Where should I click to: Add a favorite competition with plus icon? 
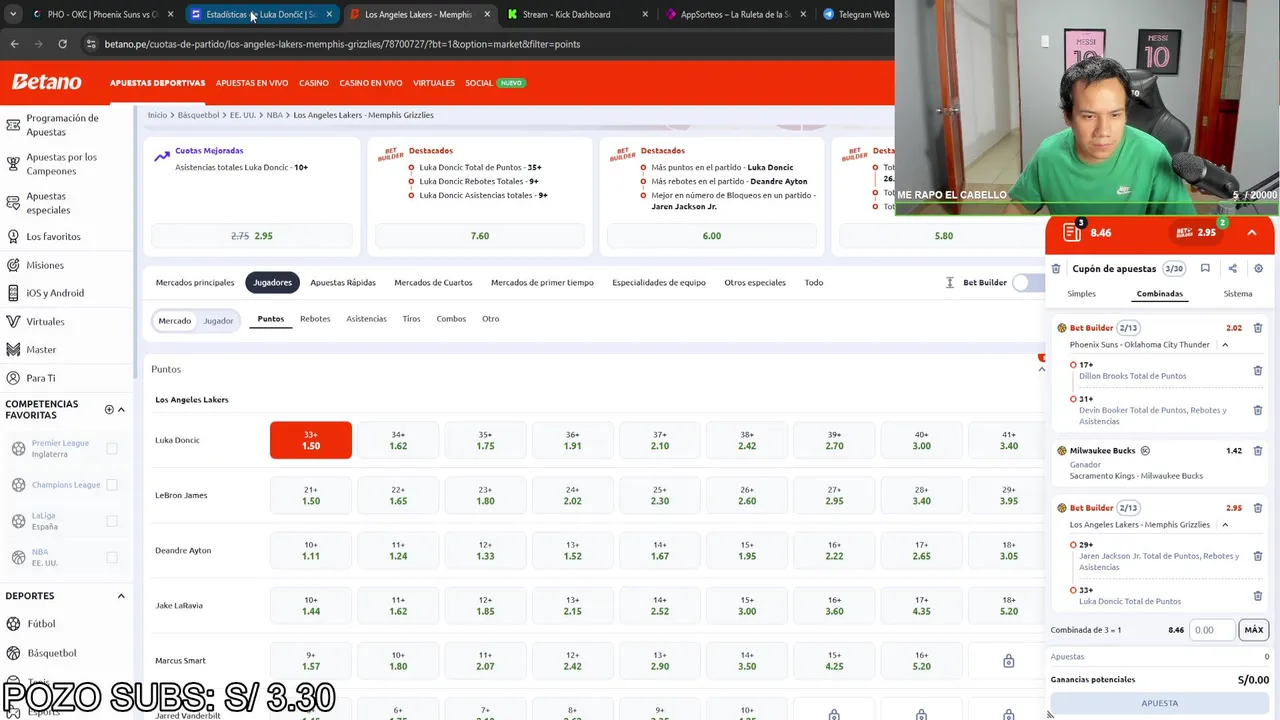(109, 409)
